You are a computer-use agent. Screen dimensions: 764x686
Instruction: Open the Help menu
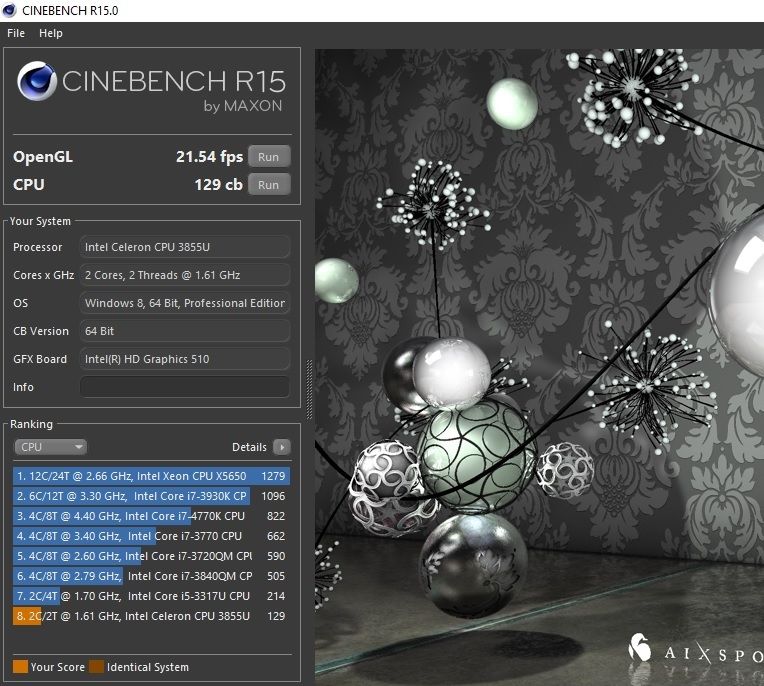[50, 33]
